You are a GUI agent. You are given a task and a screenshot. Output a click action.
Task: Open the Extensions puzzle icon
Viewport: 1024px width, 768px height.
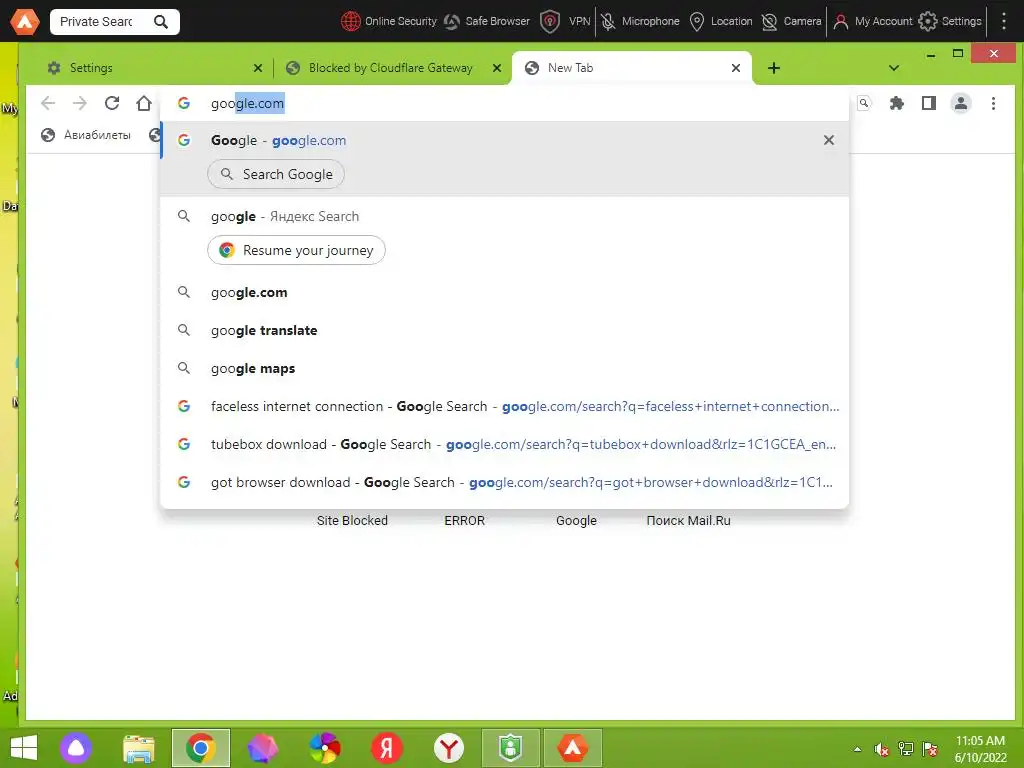(x=897, y=103)
